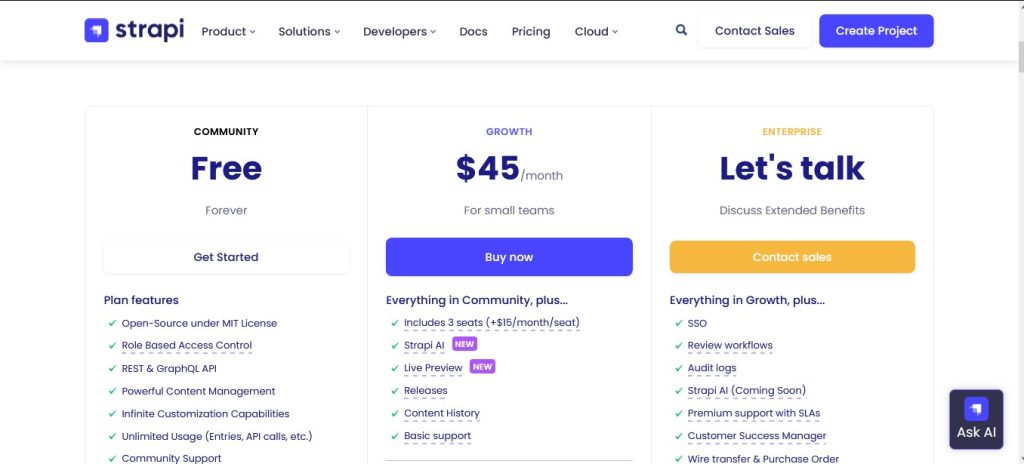Click the Contact Sales header button

point(755,31)
